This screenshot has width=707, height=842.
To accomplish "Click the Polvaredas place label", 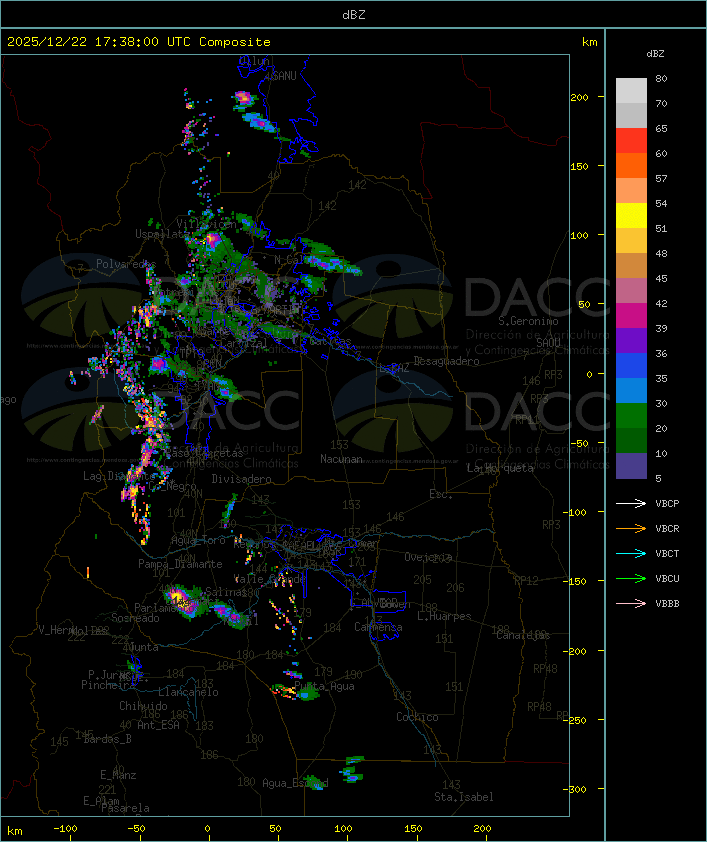I will click(x=126, y=264).
